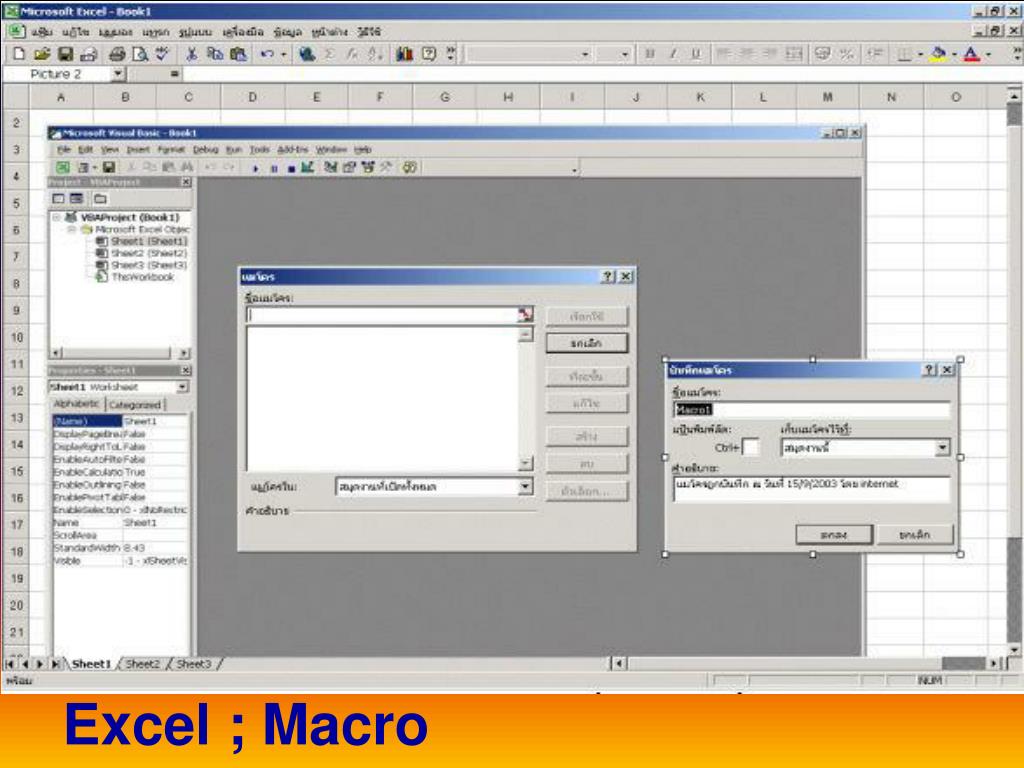Click the Paste clipboard icon in Excel toolbar
The image size is (1024, 768).
[x=238, y=54]
